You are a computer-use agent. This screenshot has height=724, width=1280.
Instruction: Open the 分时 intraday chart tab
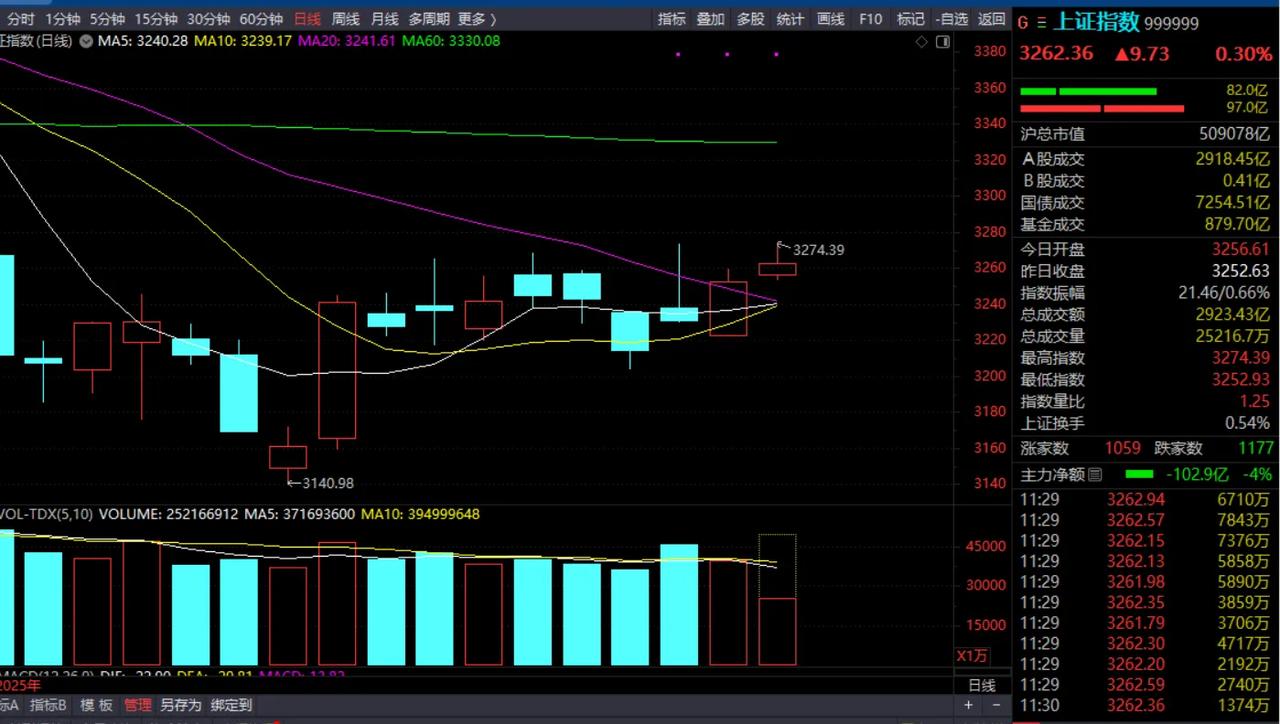pos(20,19)
